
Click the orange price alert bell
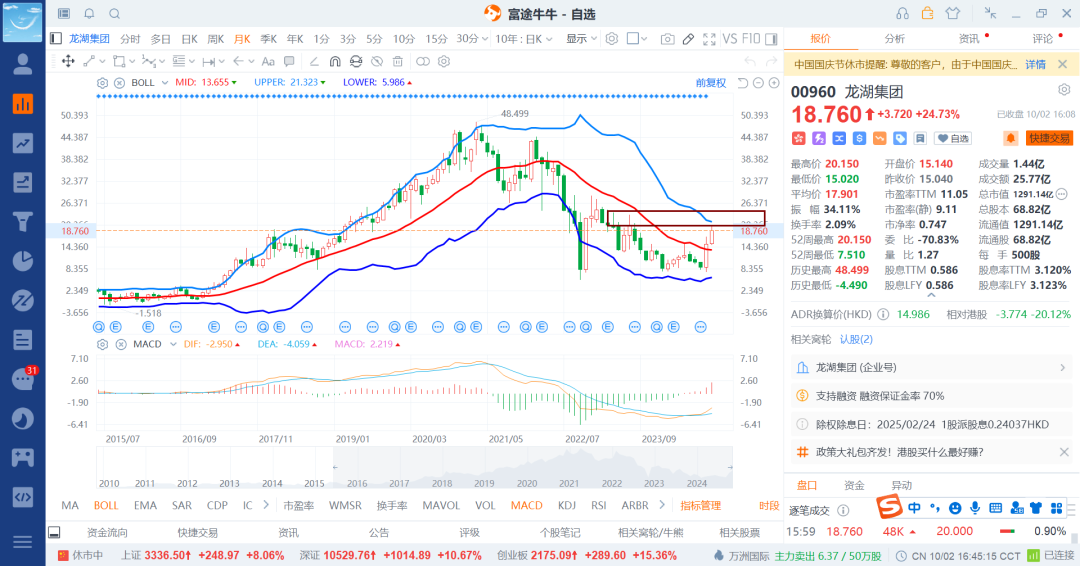click(1010, 138)
